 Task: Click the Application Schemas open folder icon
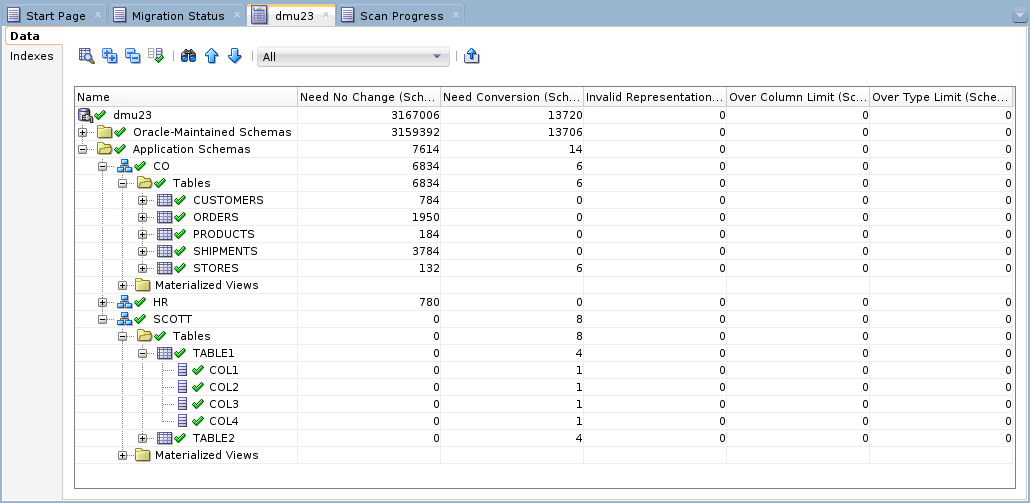click(104, 149)
